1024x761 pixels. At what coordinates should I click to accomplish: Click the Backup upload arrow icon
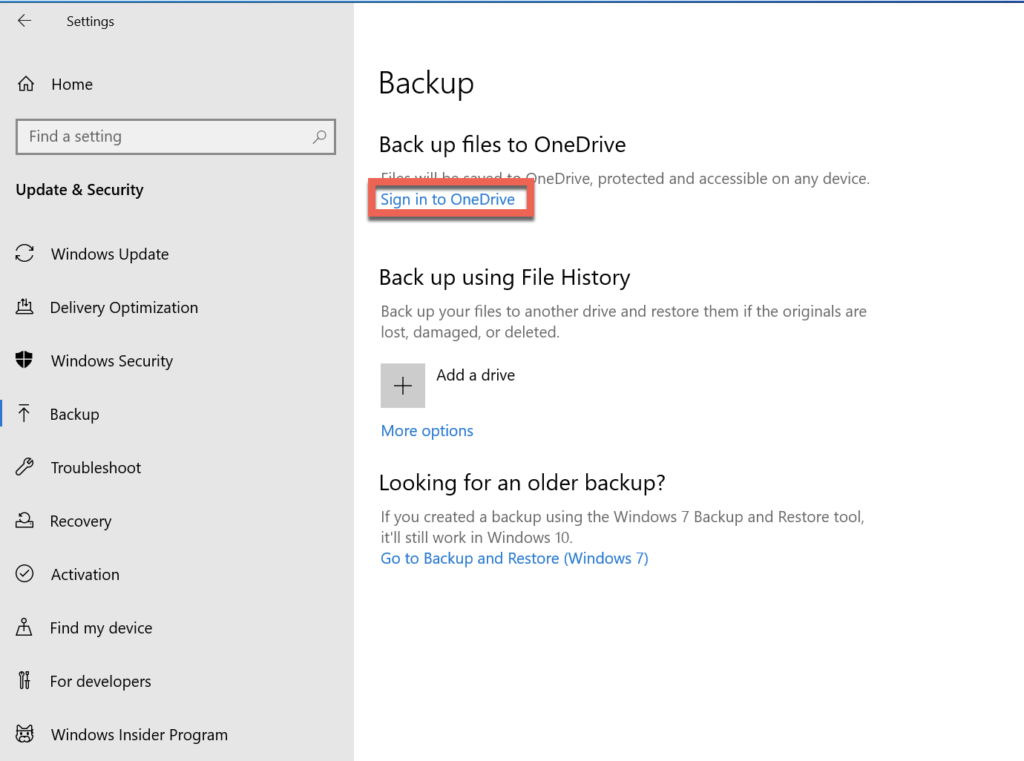[24, 413]
